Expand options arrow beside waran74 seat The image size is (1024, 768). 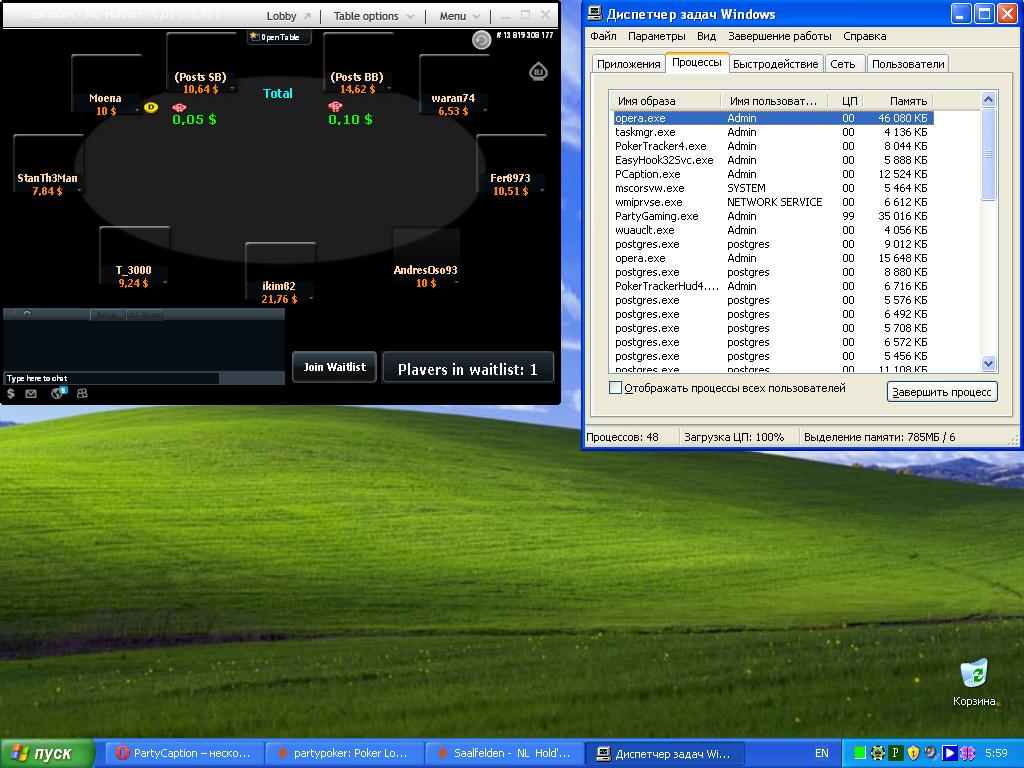pyautogui.click(x=485, y=110)
